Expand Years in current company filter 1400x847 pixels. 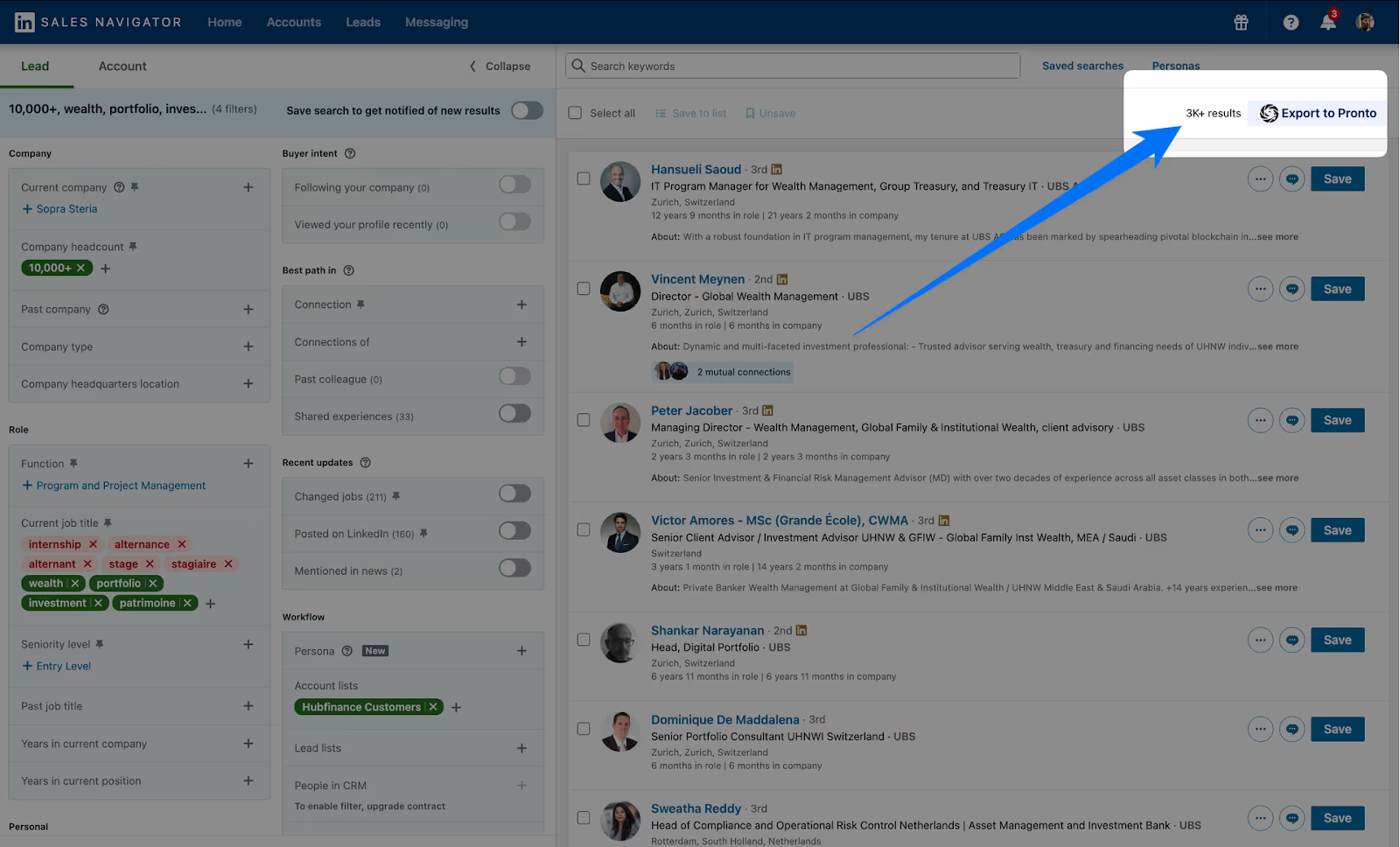tap(248, 744)
